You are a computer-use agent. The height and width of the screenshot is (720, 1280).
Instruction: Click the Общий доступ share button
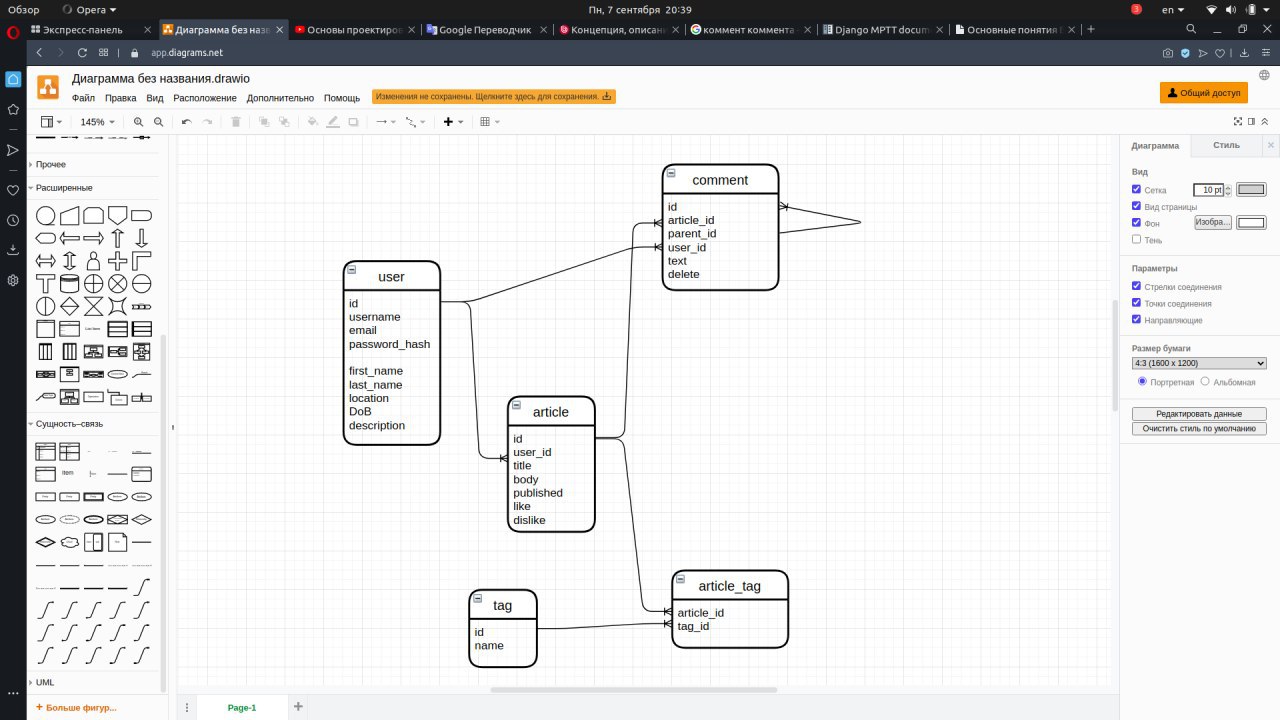coord(1204,92)
